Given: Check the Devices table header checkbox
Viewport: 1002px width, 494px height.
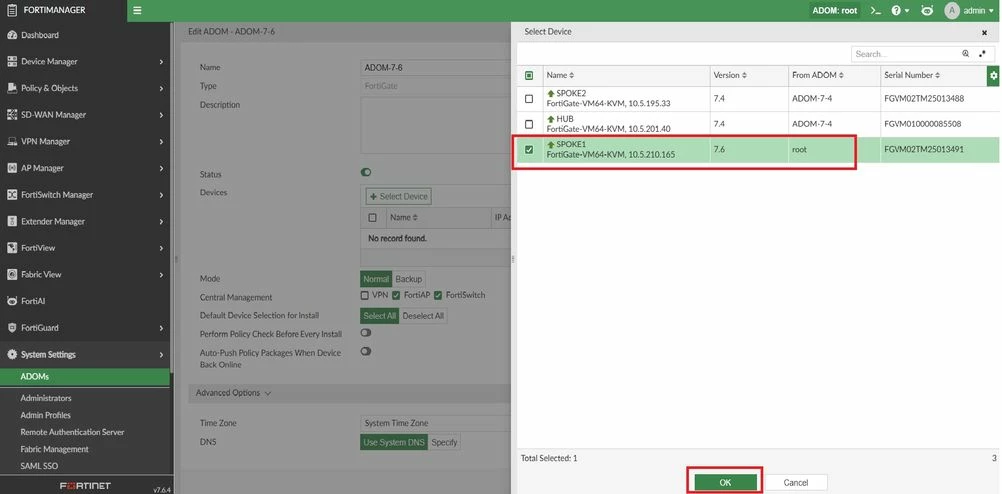Looking at the screenshot, I should click(x=373, y=218).
